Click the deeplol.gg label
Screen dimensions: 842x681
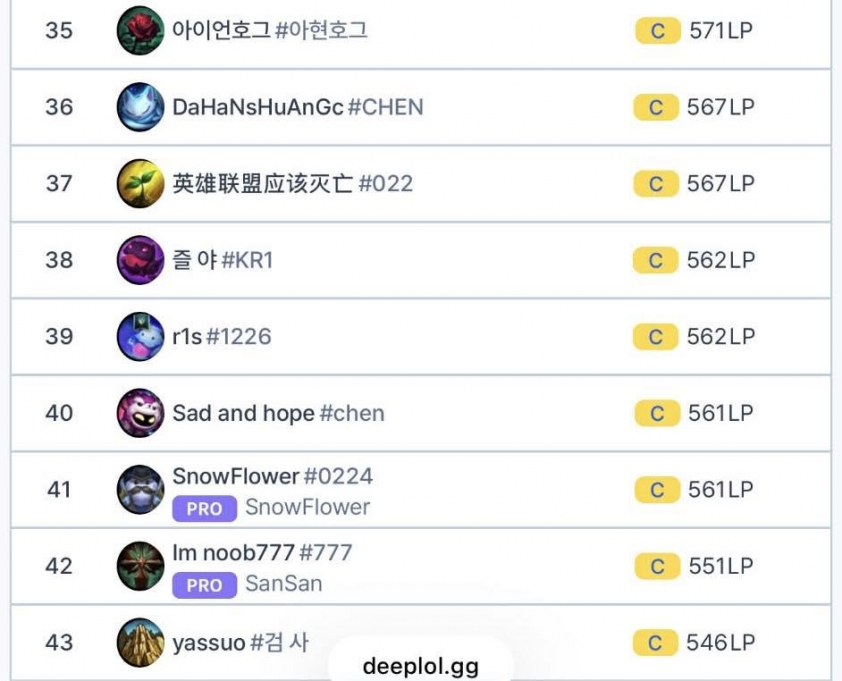(420, 666)
